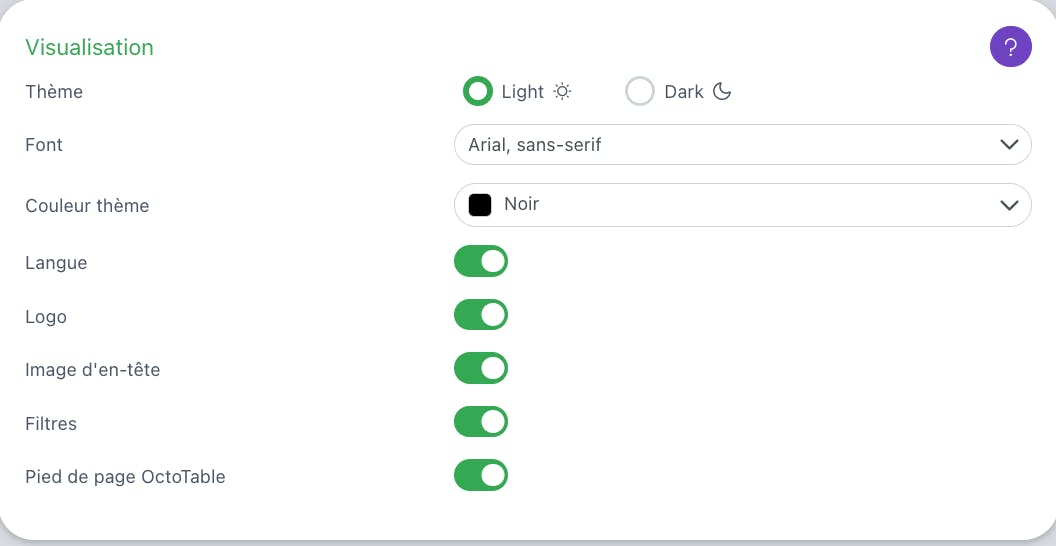The image size is (1056, 546).
Task: Click the Visualisation section heading
Action: coord(89,47)
